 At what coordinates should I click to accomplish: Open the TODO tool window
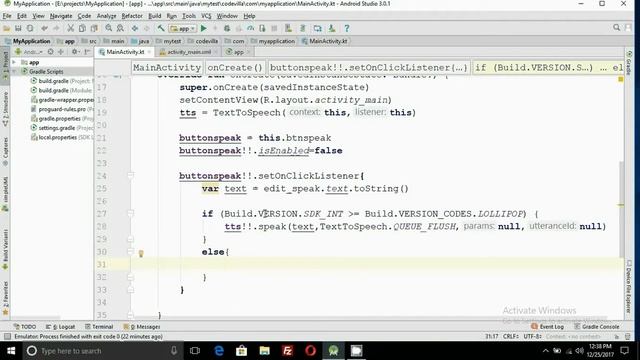(x=24, y=327)
